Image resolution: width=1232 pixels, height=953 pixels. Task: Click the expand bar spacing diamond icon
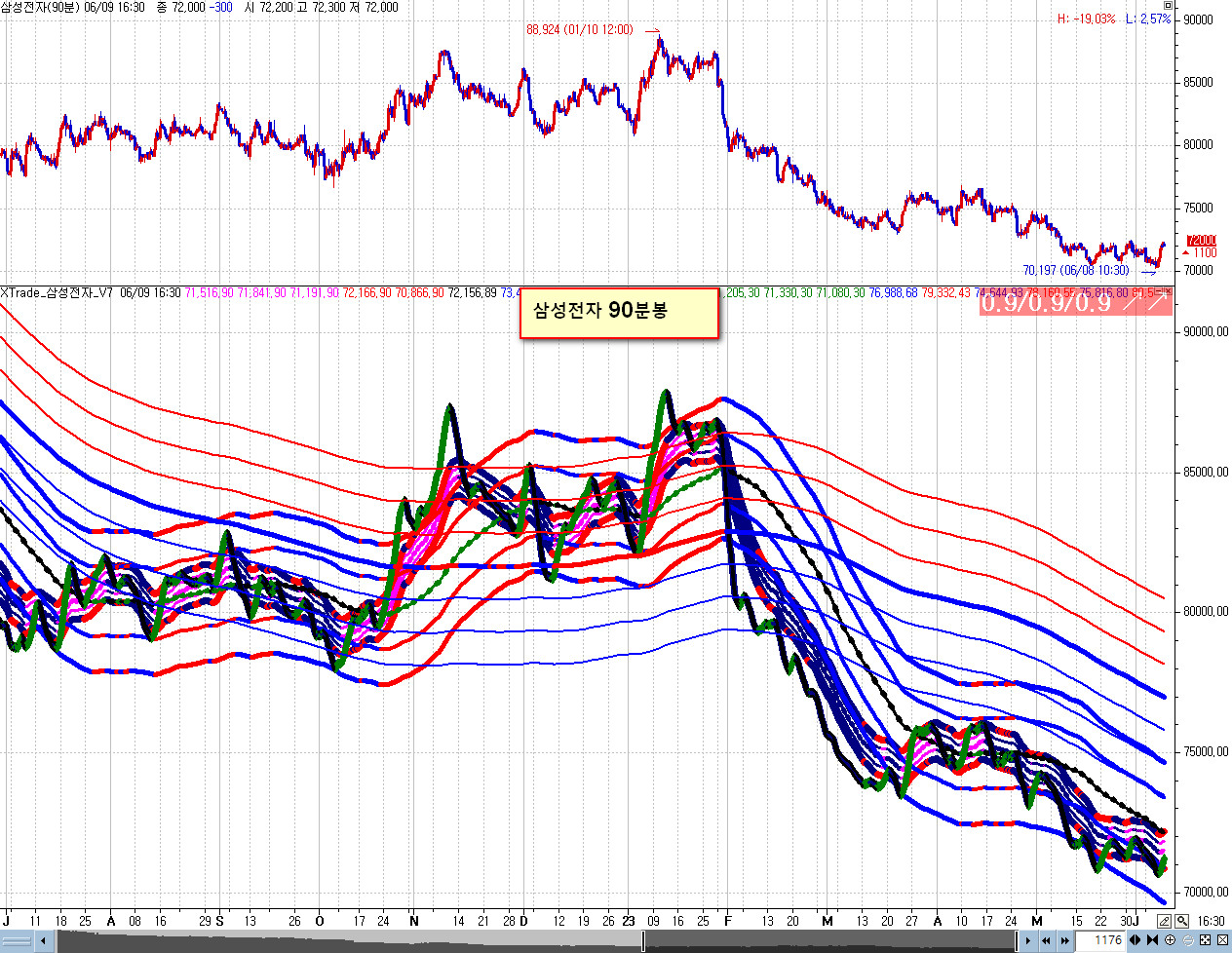1135,940
